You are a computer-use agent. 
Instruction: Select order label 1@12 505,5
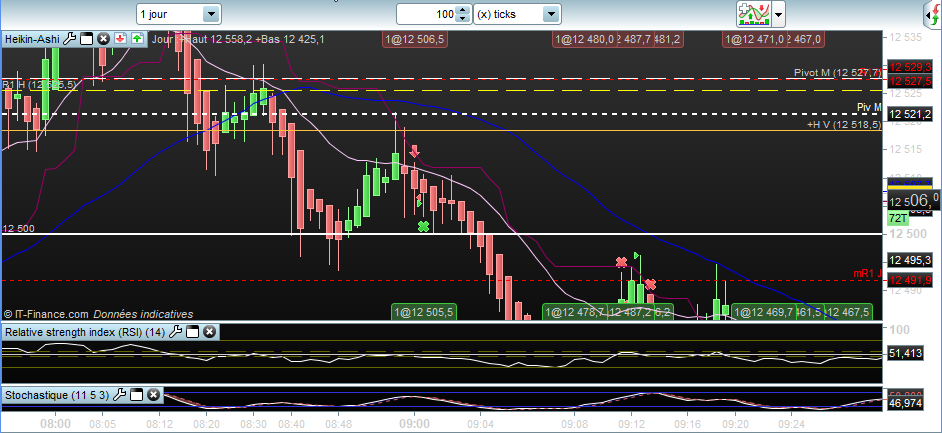pos(423,312)
